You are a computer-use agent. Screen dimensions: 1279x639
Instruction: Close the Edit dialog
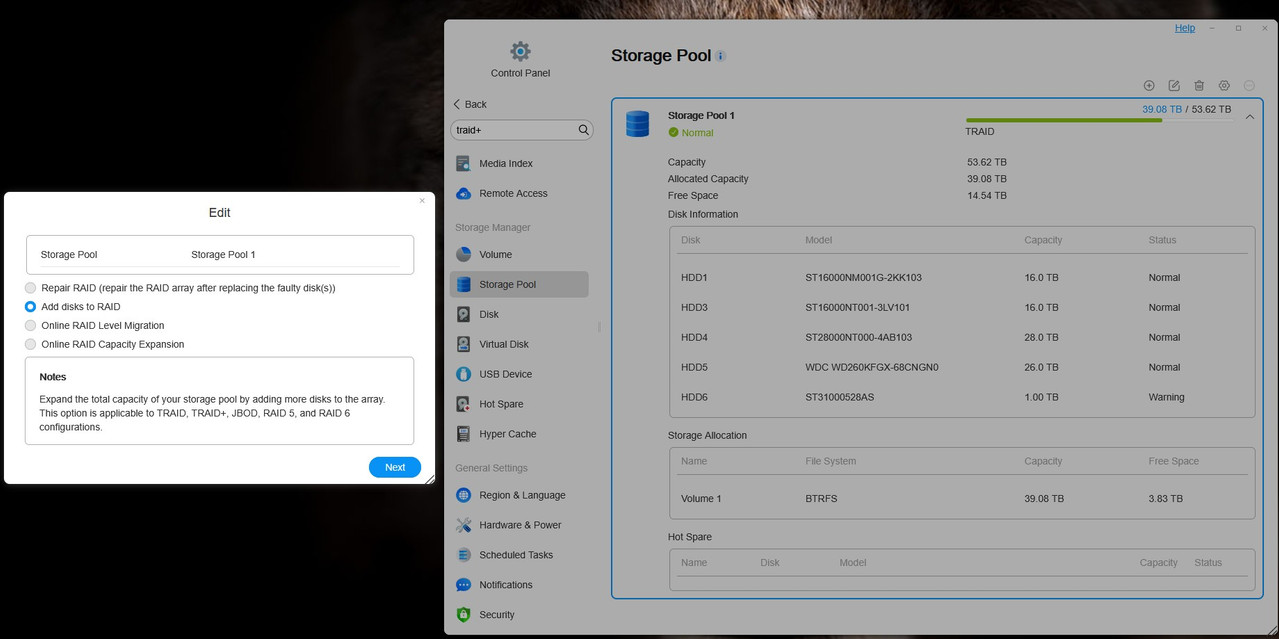pos(422,201)
